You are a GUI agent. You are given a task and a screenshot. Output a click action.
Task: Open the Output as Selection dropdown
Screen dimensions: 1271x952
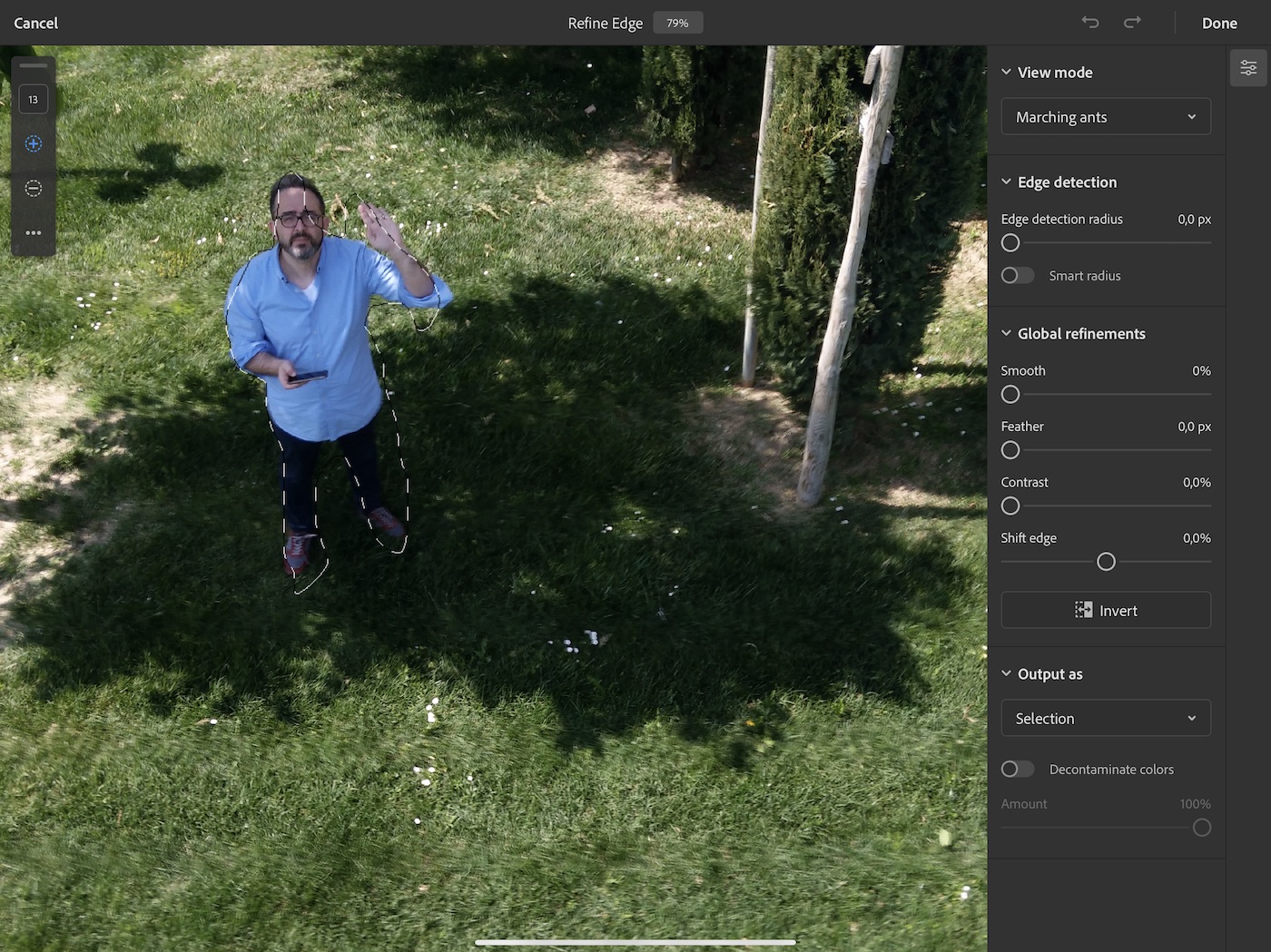click(1106, 718)
